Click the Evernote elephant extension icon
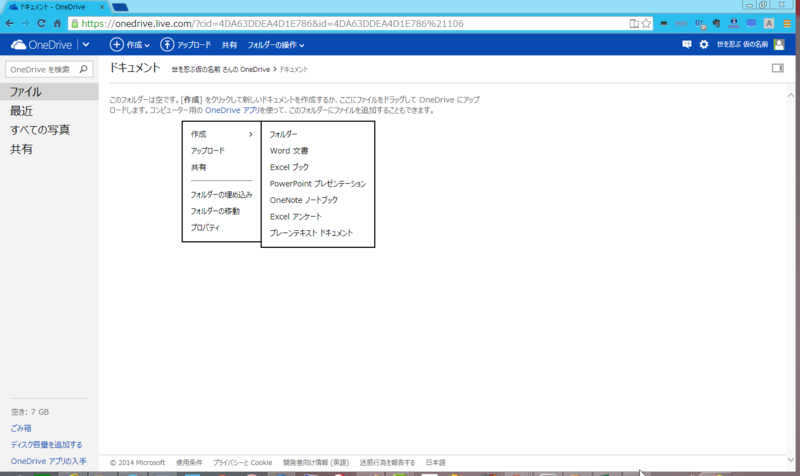Image resolution: width=800 pixels, height=476 pixels. coord(716,23)
